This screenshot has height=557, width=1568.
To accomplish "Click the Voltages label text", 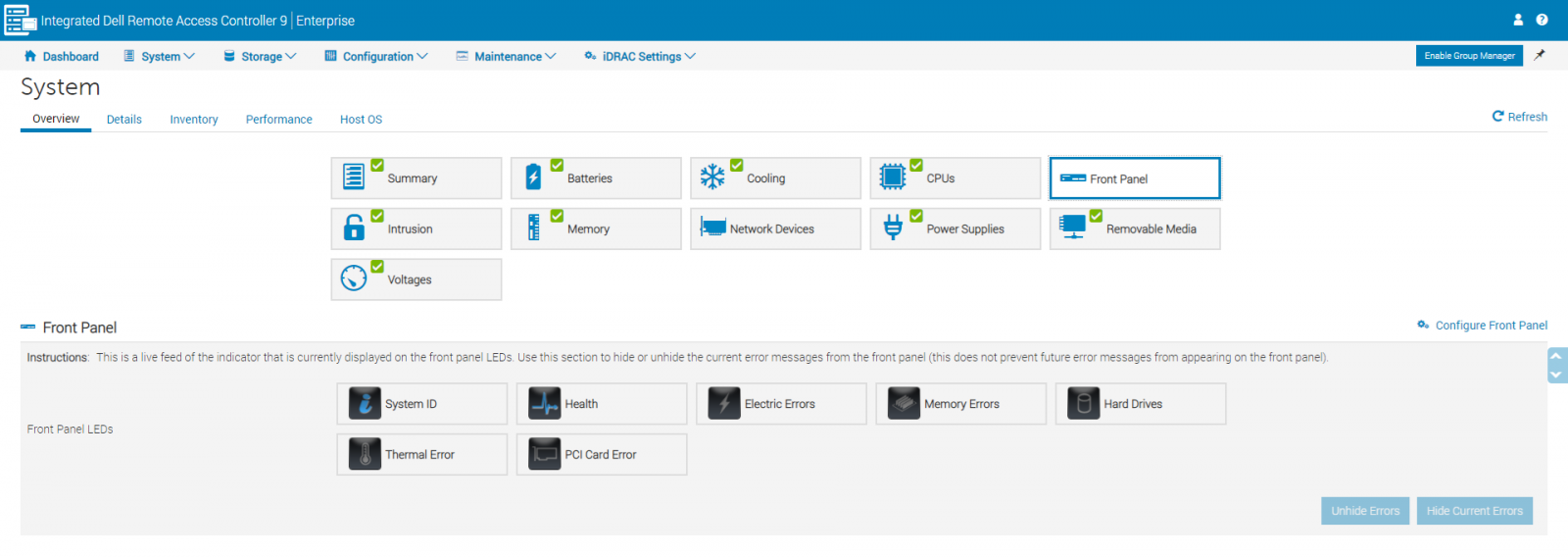I will (x=409, y=280).
